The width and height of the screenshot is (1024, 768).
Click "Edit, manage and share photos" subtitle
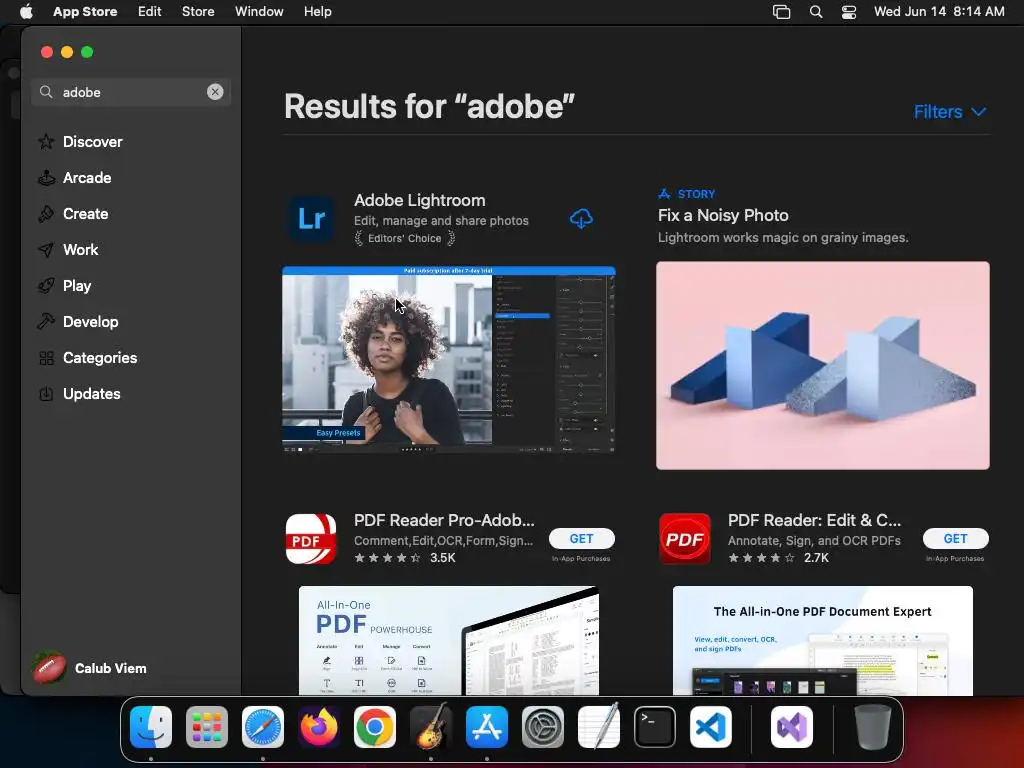tap(441, 221)
